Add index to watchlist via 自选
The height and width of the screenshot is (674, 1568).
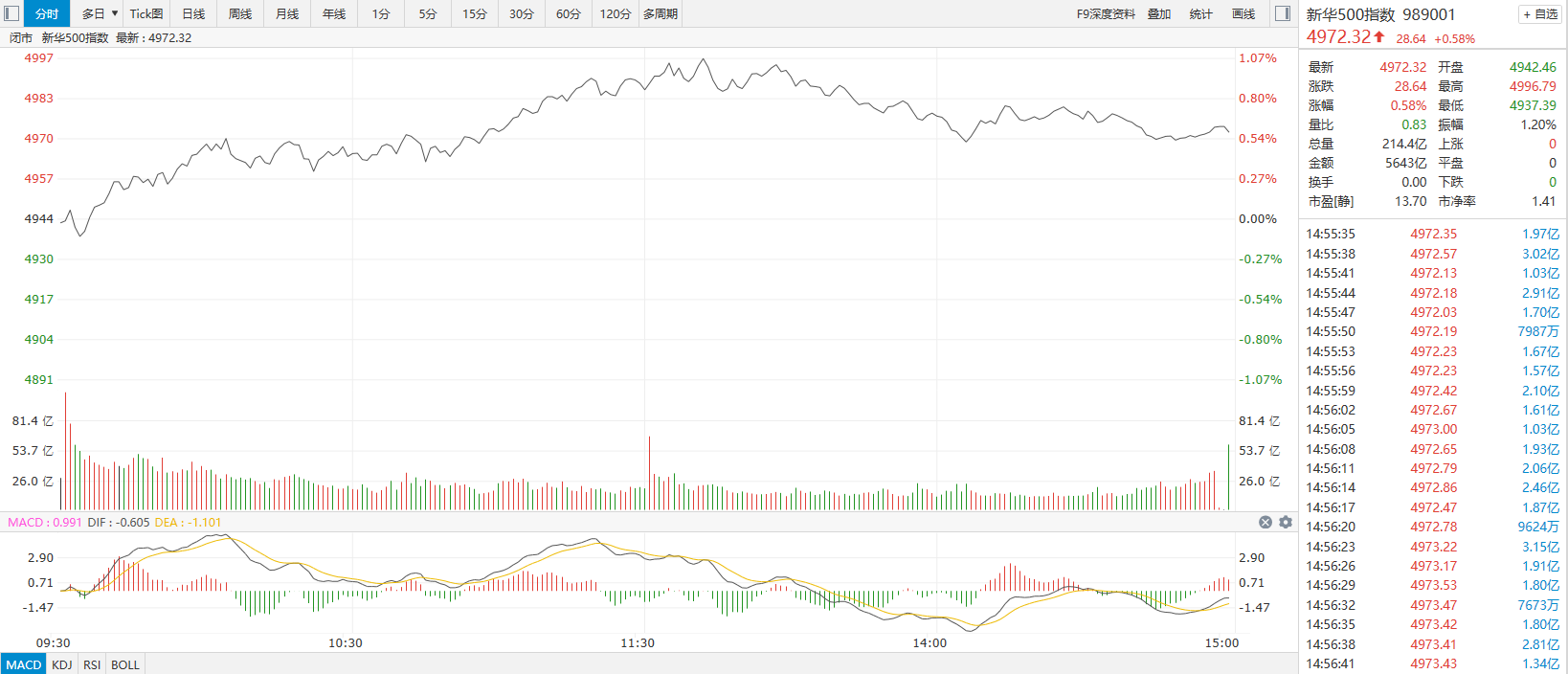click(x=1540, y=14)
